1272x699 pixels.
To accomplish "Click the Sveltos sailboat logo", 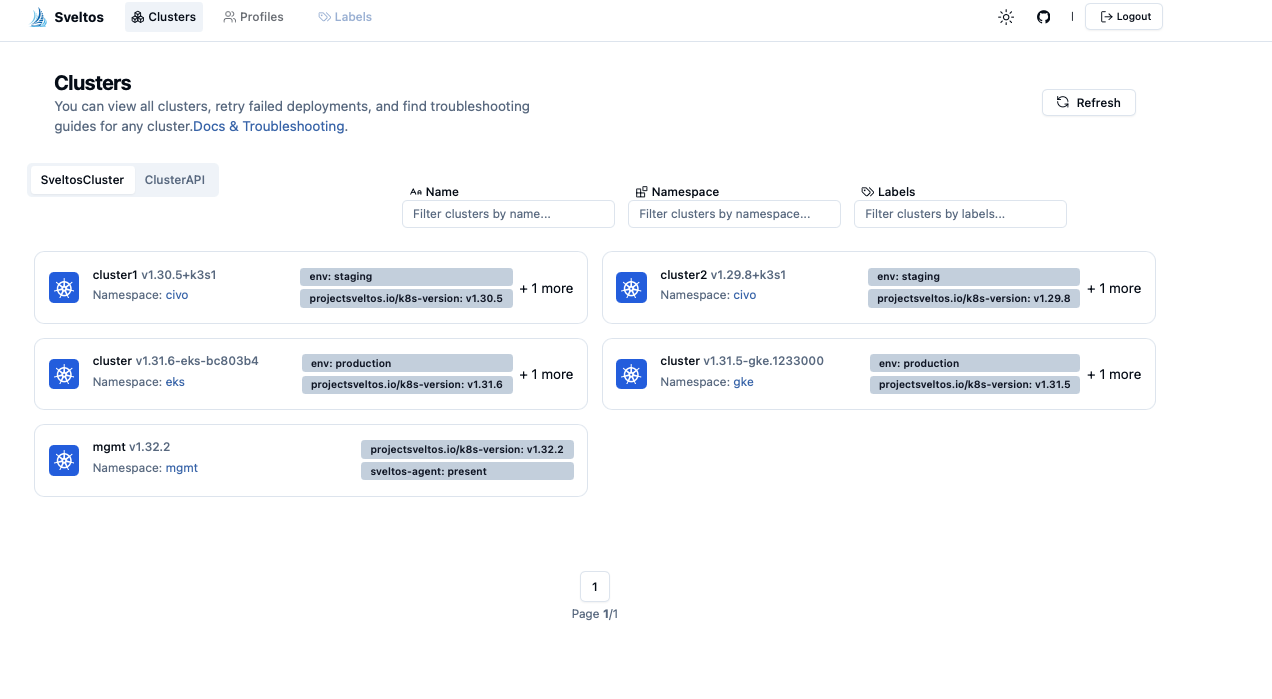I will (39, 17).
